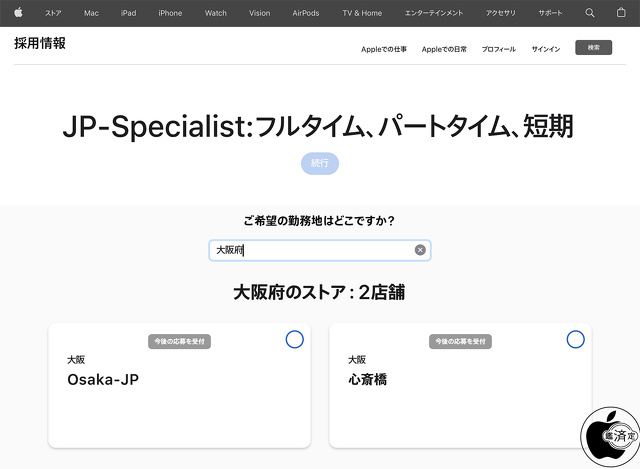Open the Watch menu item
The image size is (640, 469).
tap(216, 13)
